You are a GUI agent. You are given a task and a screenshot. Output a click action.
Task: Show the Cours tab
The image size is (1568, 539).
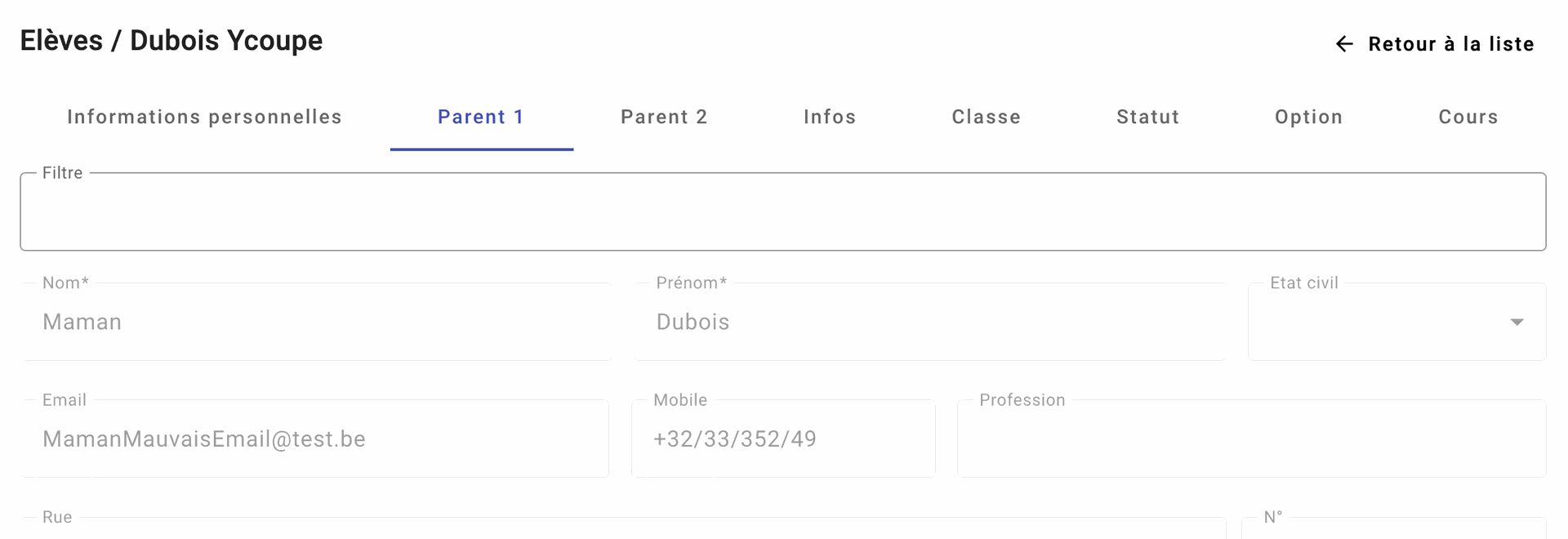click(x=1468, y=117)
